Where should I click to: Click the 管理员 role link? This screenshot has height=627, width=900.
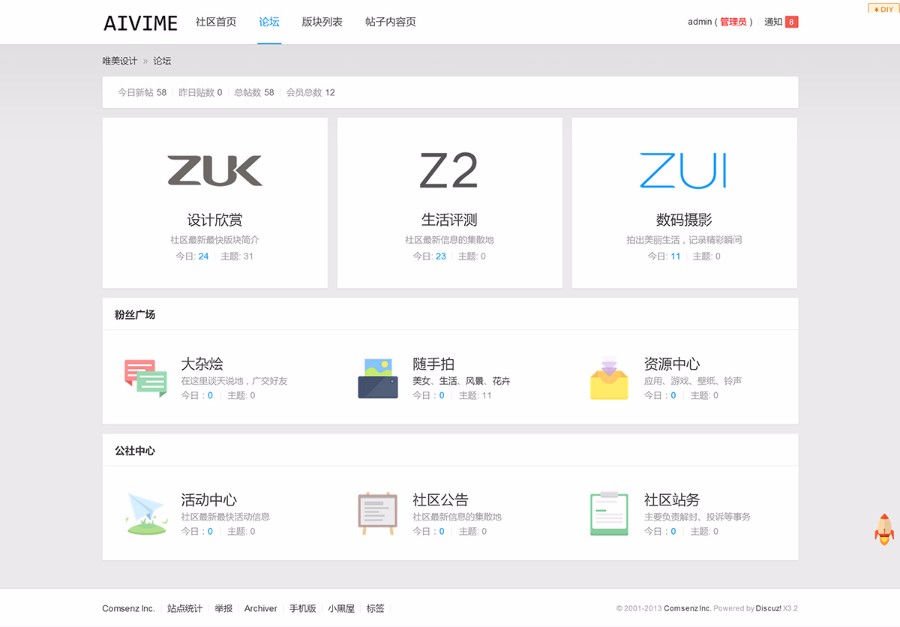click(734, 22)
